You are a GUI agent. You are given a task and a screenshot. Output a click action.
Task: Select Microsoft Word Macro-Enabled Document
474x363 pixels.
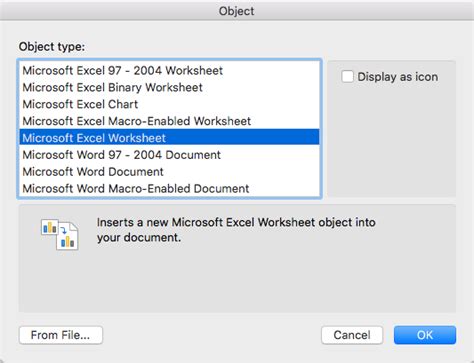[169, 188]
